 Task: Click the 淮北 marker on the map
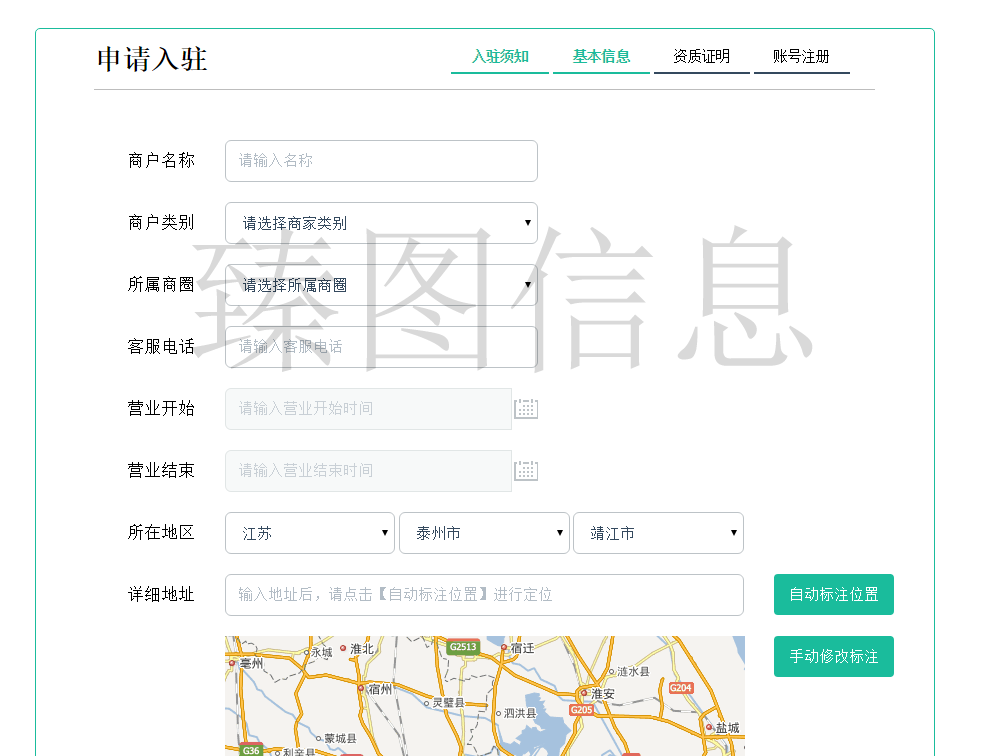click(343, 648)
